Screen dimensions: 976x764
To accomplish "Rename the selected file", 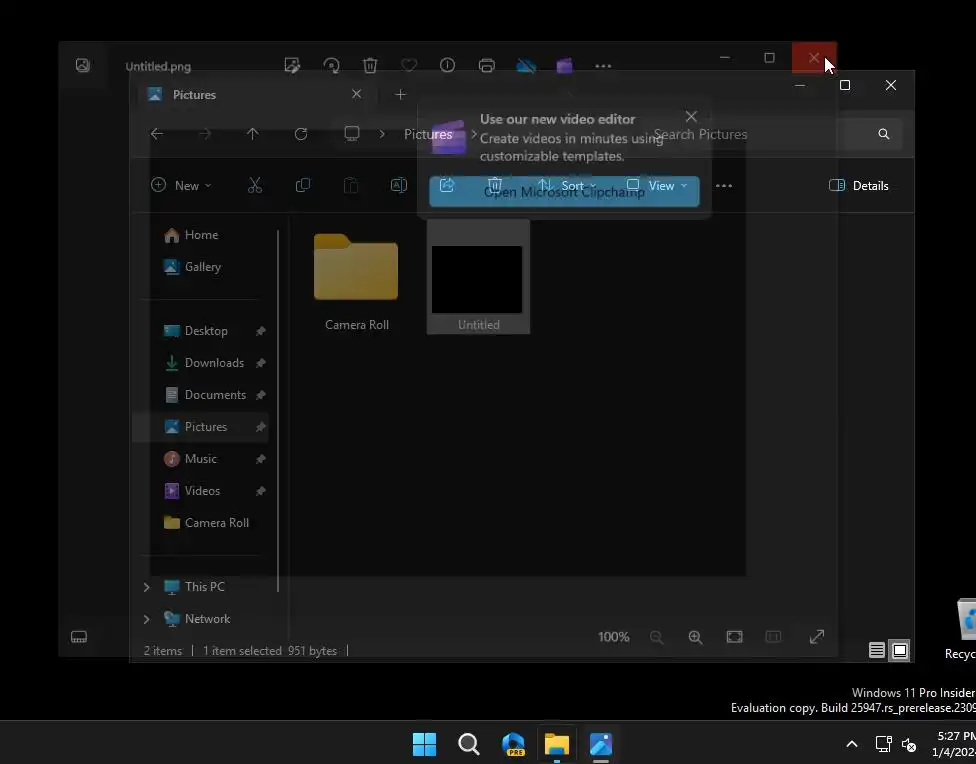I will pos(399,186).
